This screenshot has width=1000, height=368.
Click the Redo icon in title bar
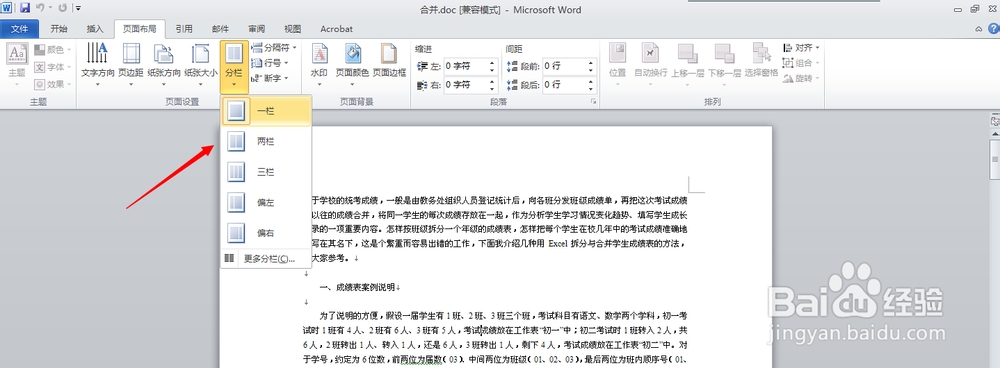tap(62, 8)
